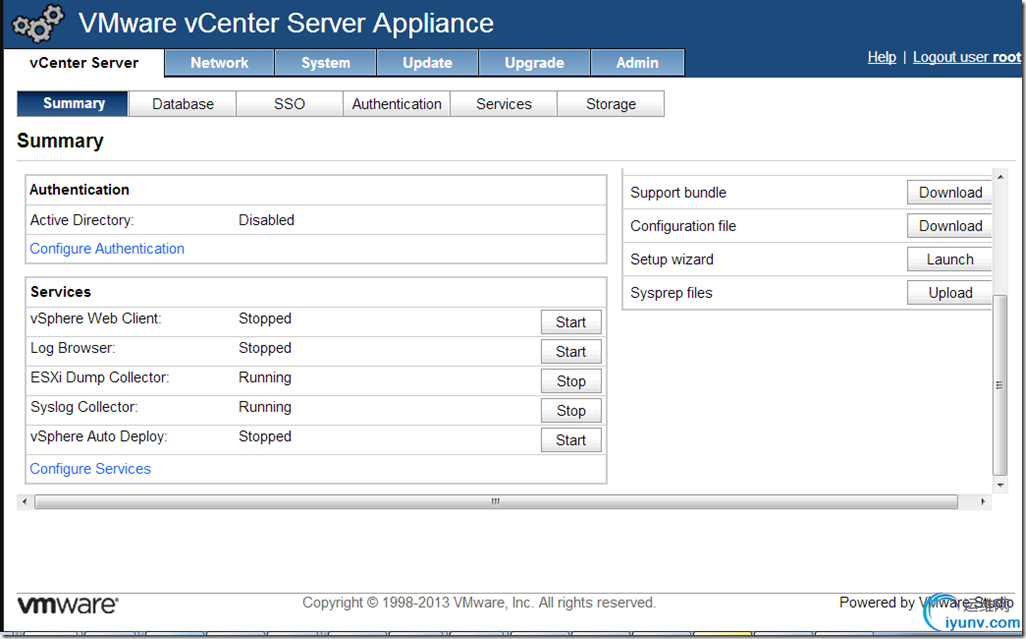Image resolution: width=1026 pixels, height=639 pixels.
Task: Start the vSphere Auto Deploy service
Action: click(571, 440)
